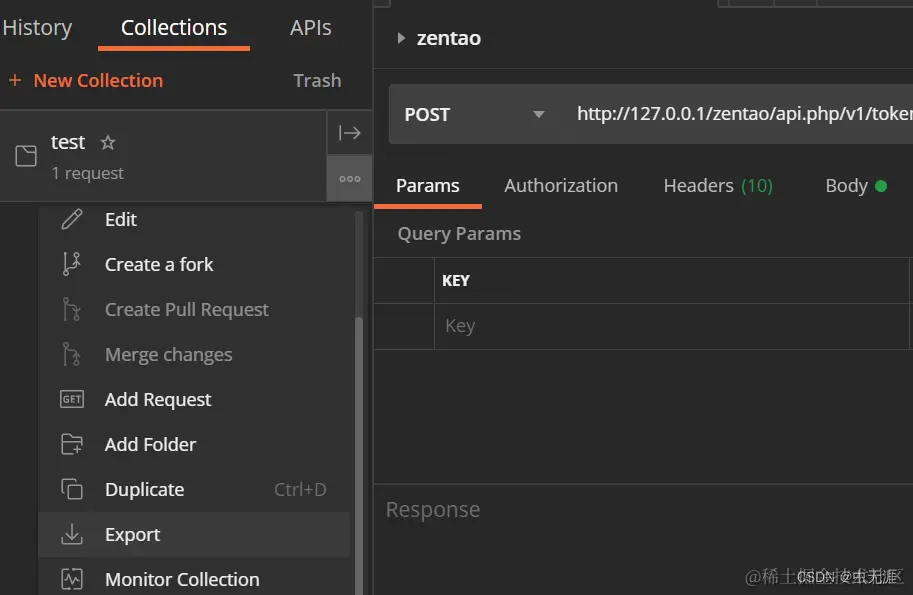Expand the zentao request triangle
913x595 pixels.
[401, 38]
